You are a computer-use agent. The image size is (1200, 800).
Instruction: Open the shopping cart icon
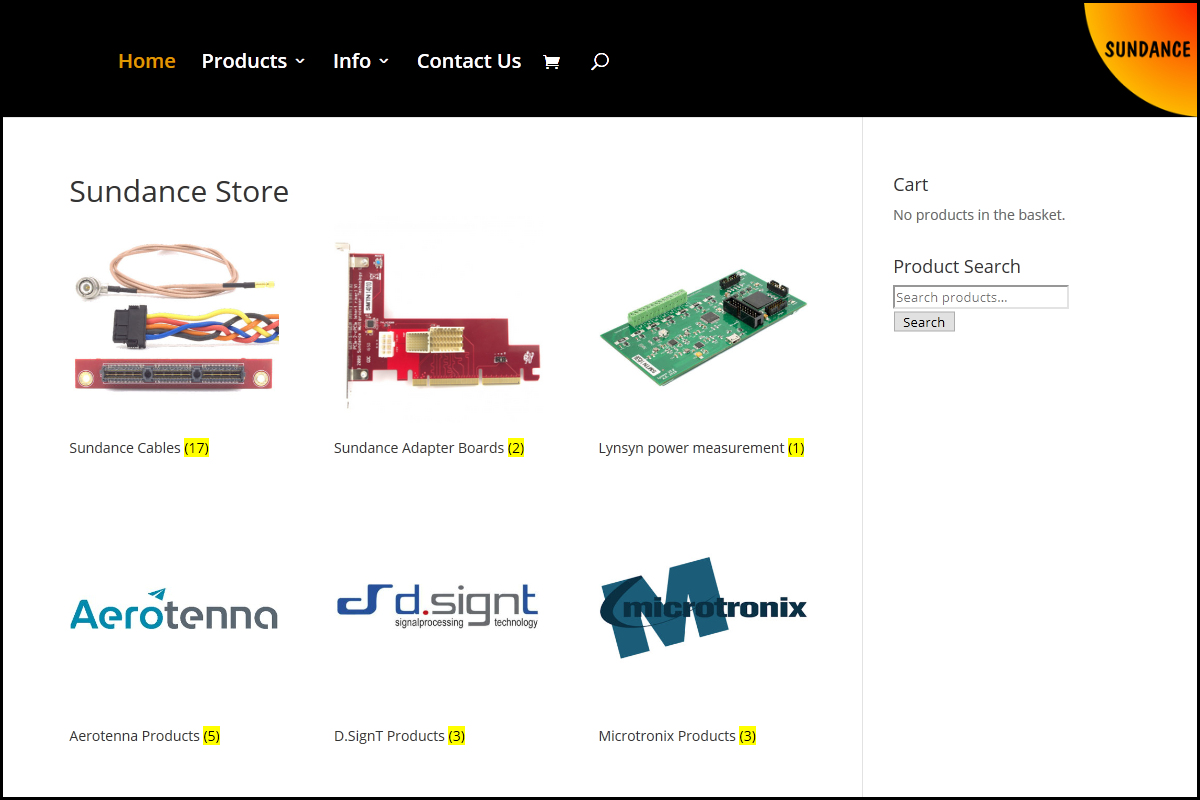pyautogui.click(x=551, y=62)
